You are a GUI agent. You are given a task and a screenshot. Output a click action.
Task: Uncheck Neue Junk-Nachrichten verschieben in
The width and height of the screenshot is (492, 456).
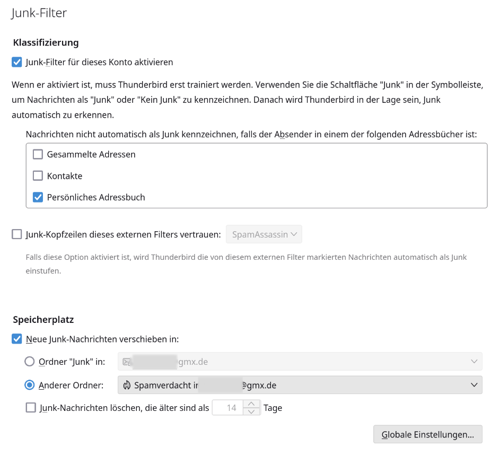(17, 339)
